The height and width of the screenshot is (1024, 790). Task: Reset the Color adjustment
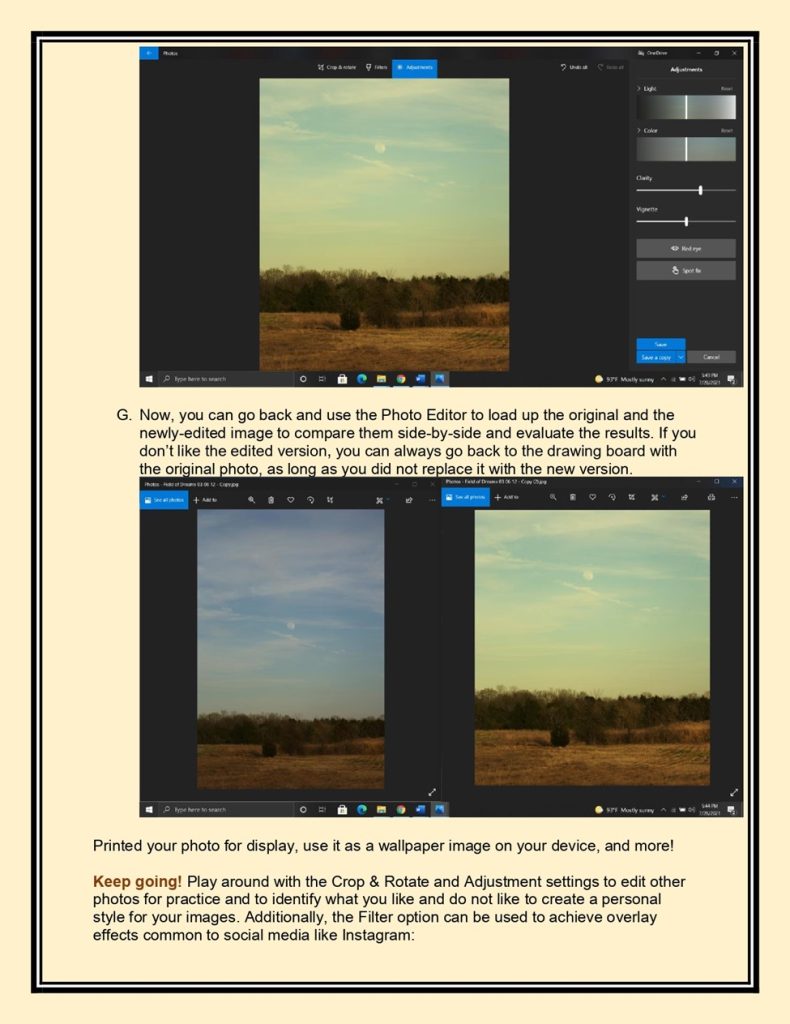click(x=727, y=131)
